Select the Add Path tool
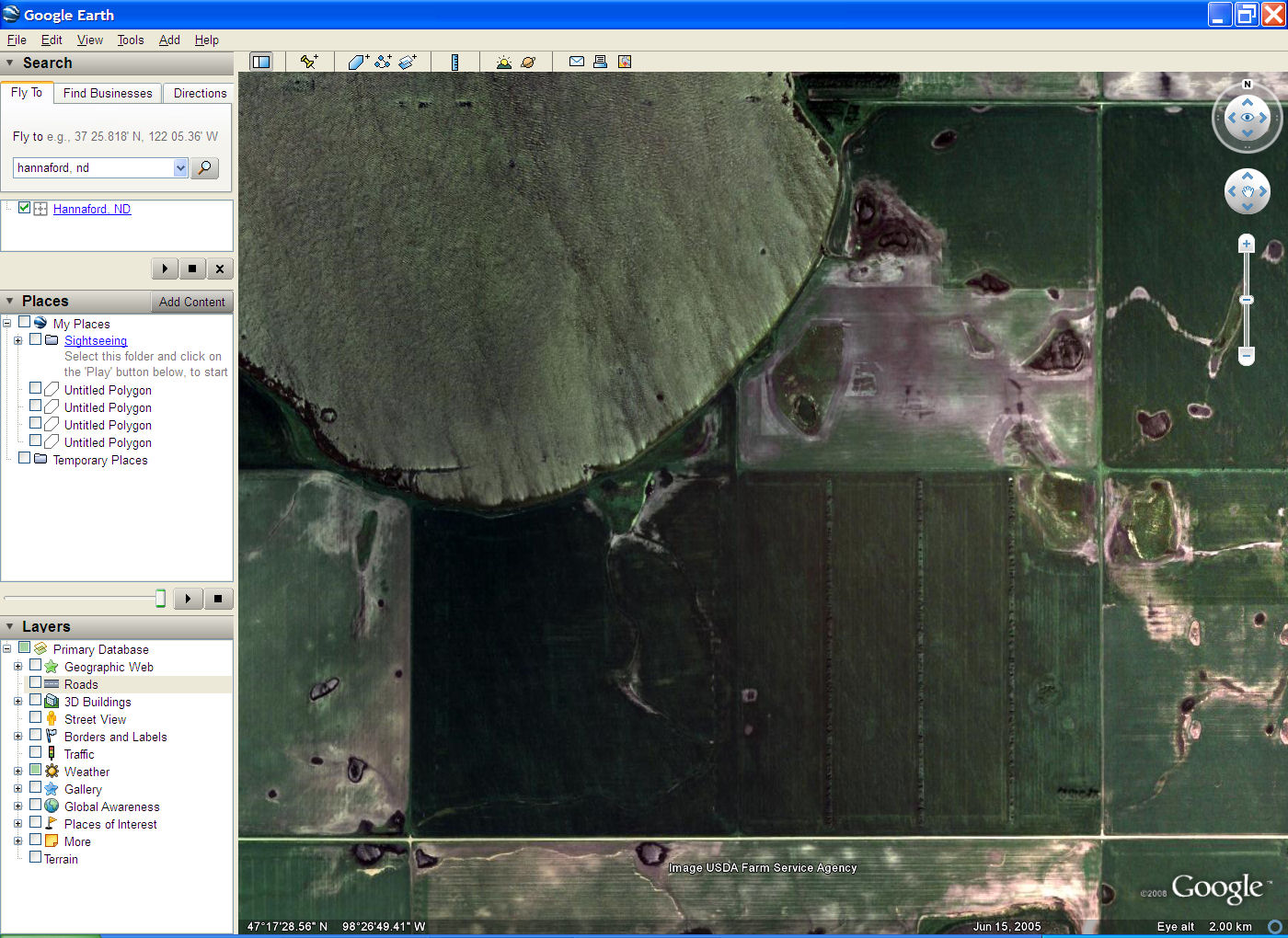Screen dimensions: 1288x938 click(x=383, y=62)
